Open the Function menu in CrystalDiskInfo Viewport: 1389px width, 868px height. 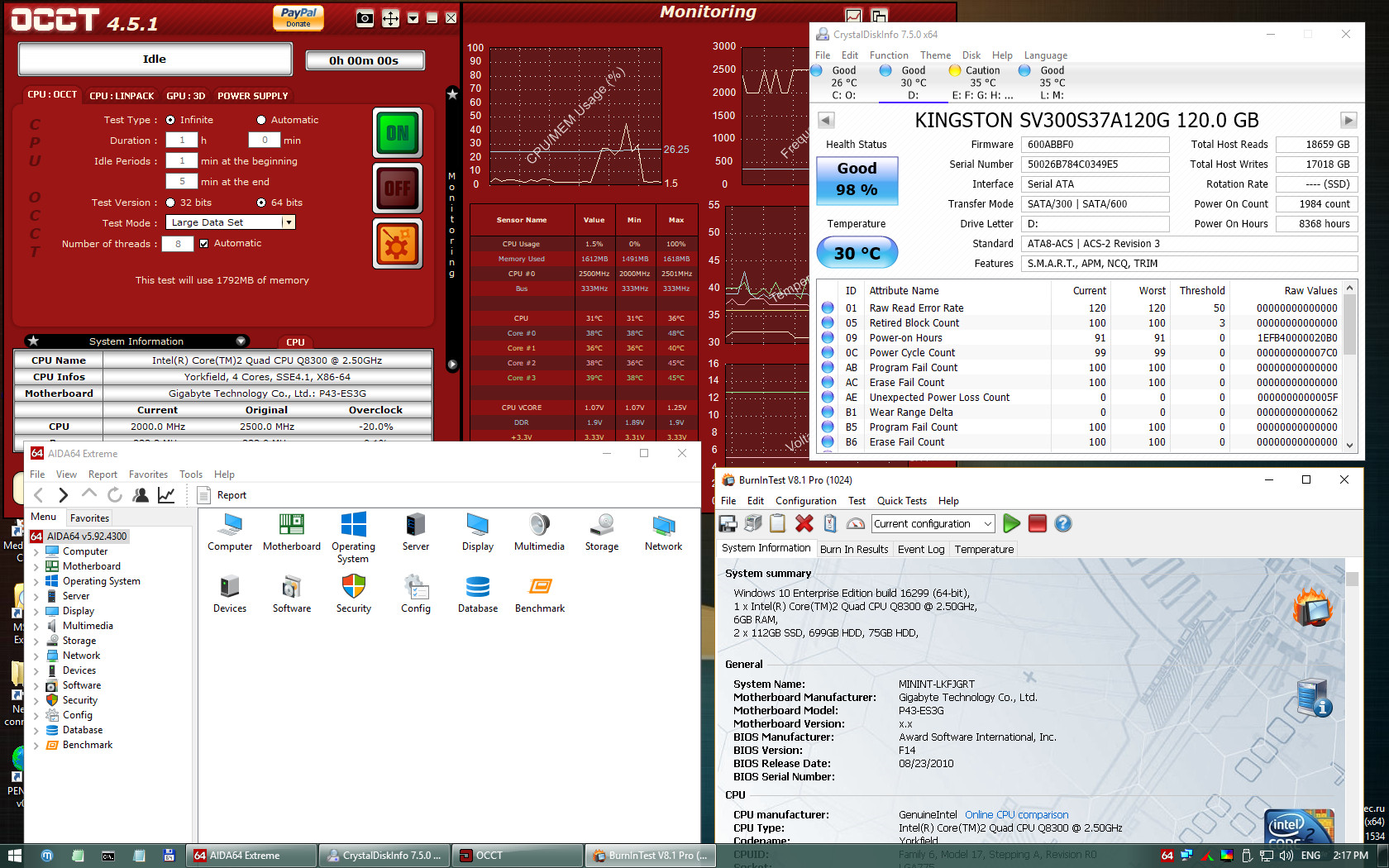coord(889,55)
